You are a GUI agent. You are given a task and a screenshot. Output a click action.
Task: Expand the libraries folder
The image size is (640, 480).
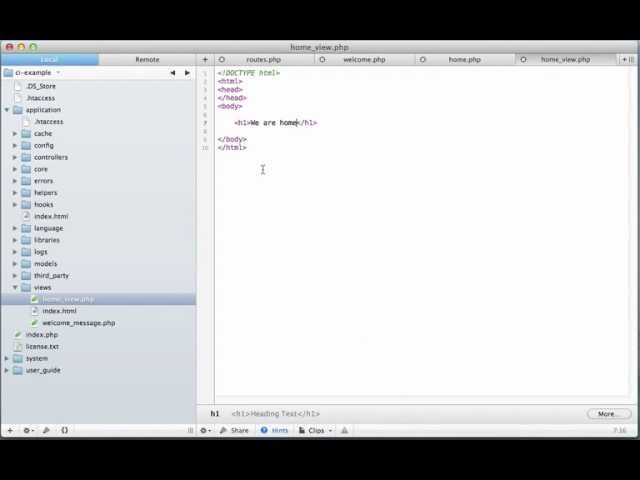tap(15, 240)
